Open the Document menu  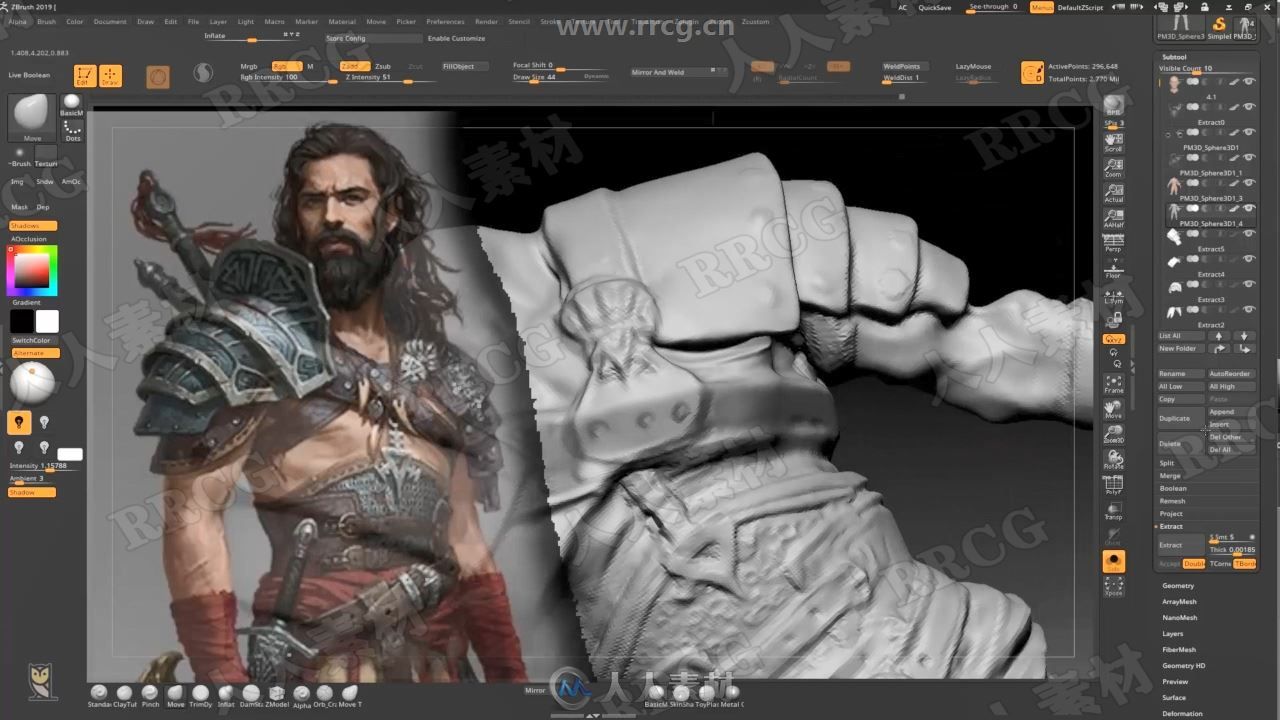[x=110, y=21]
